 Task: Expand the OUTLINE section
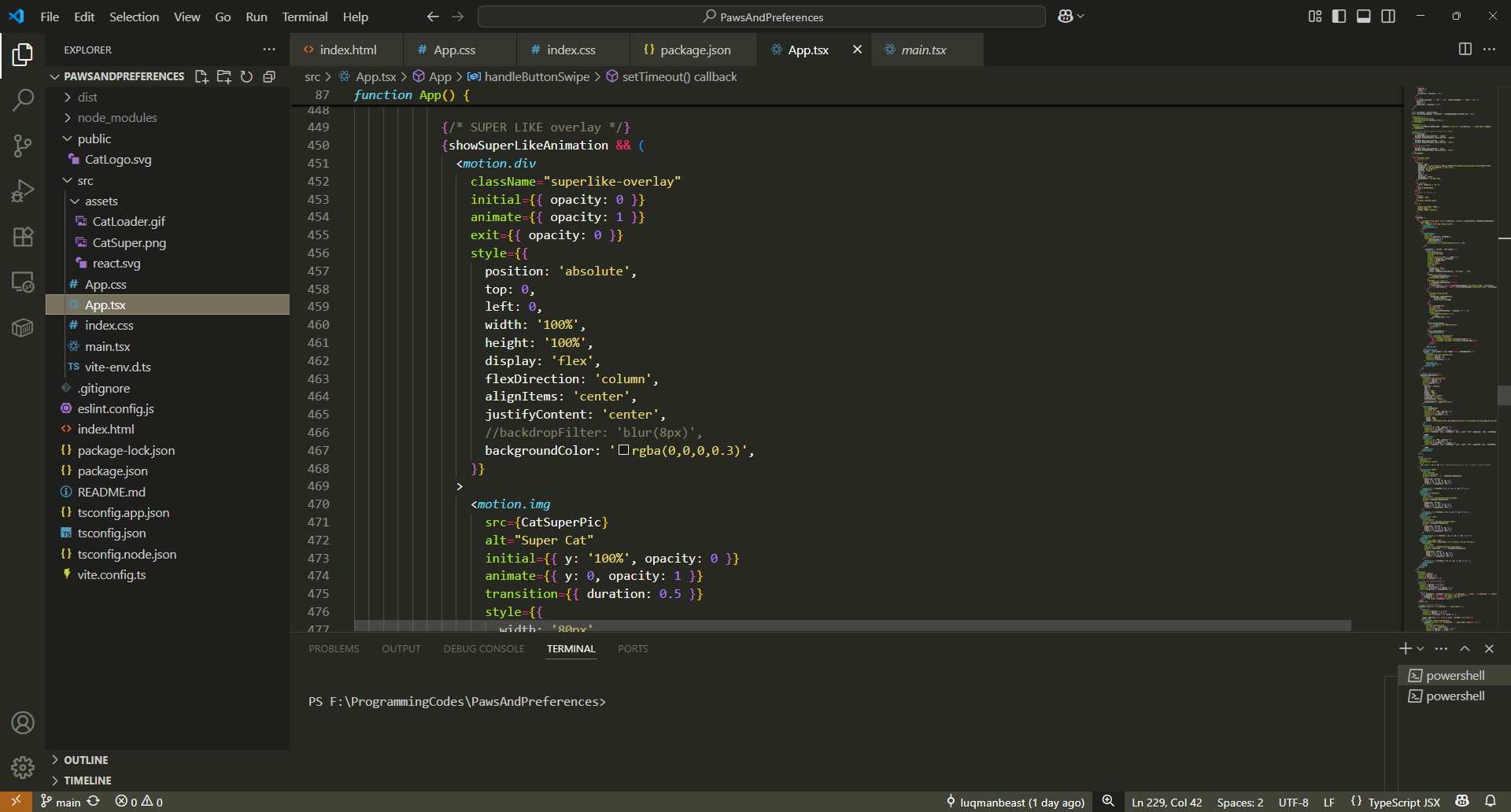(x=86, y=760)
